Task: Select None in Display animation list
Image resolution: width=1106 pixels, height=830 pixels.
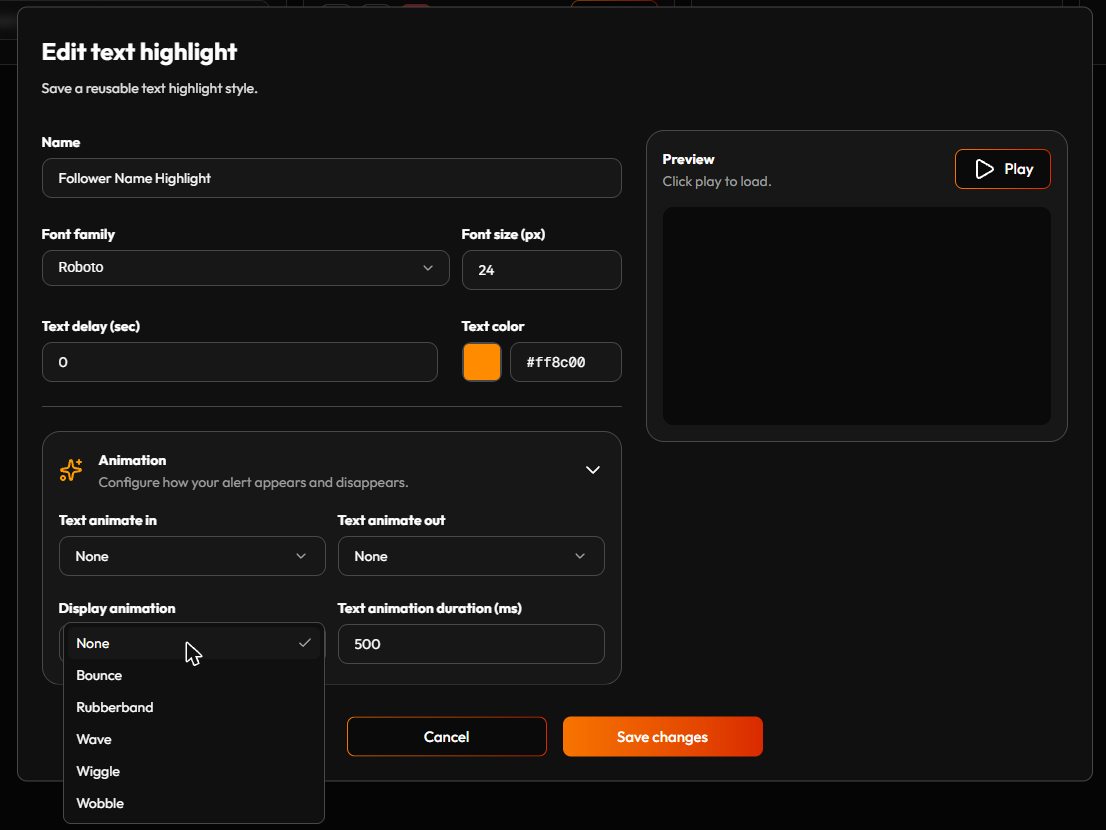Action: [194, 643]
